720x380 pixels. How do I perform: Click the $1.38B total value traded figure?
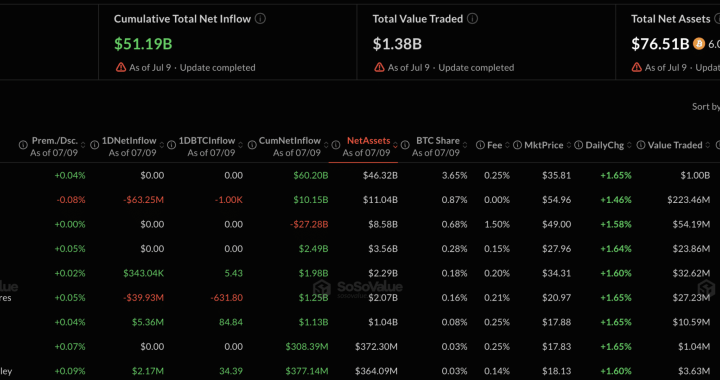[397, 44]
